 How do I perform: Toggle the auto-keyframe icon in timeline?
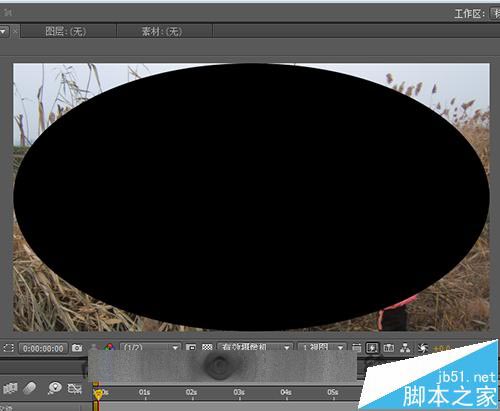pyautogui.click(x=75, y=388)
